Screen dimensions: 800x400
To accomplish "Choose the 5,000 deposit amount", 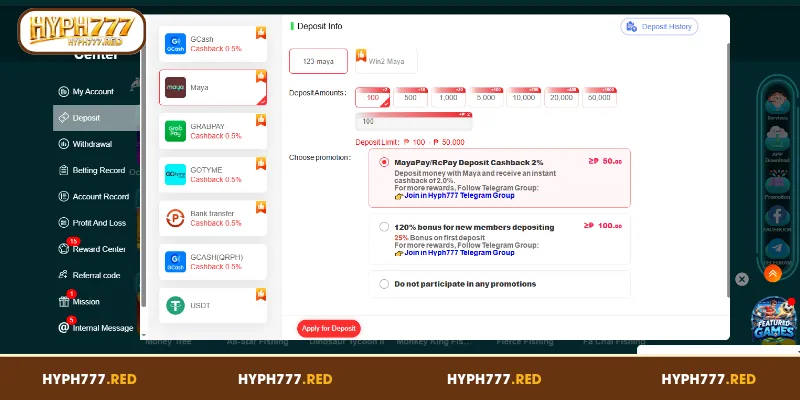I will (x=486, y=97).
